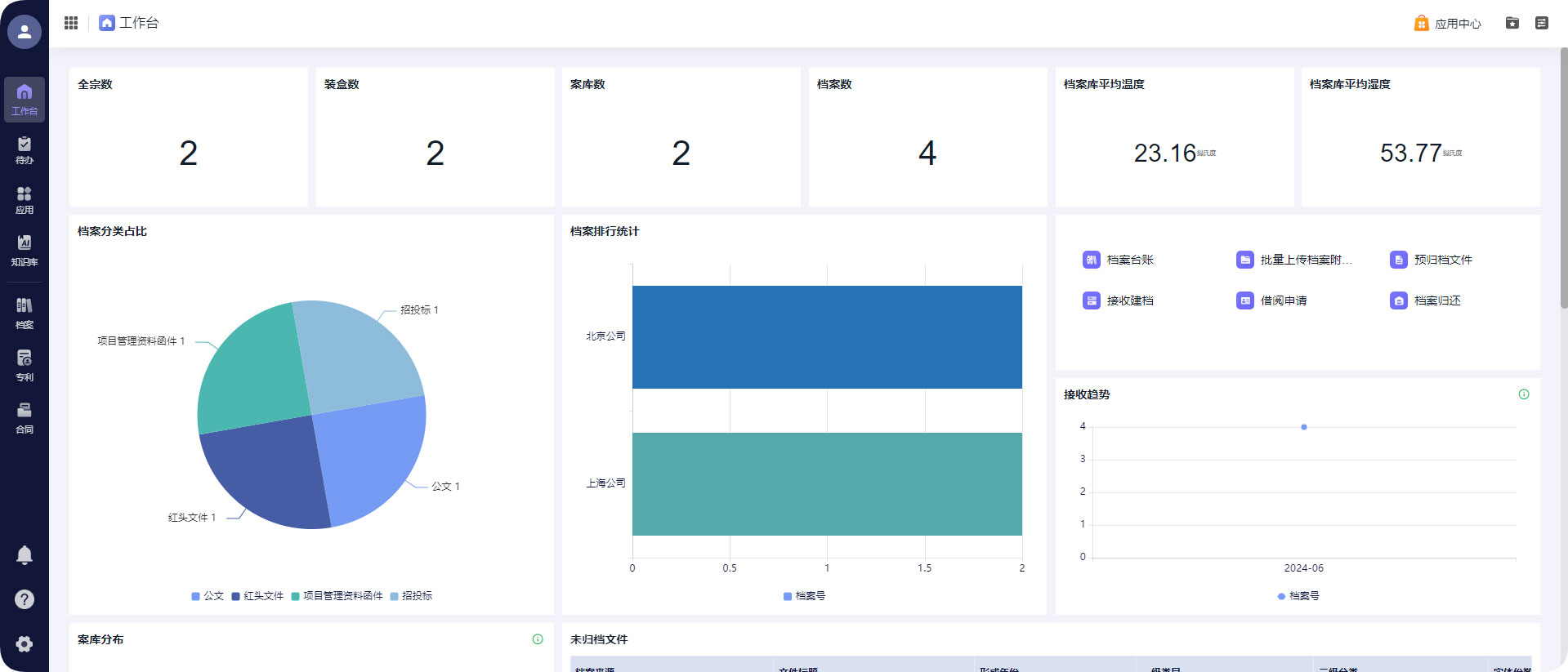
Task: Click the app grid launcher icon
Action: coord(71,23)
